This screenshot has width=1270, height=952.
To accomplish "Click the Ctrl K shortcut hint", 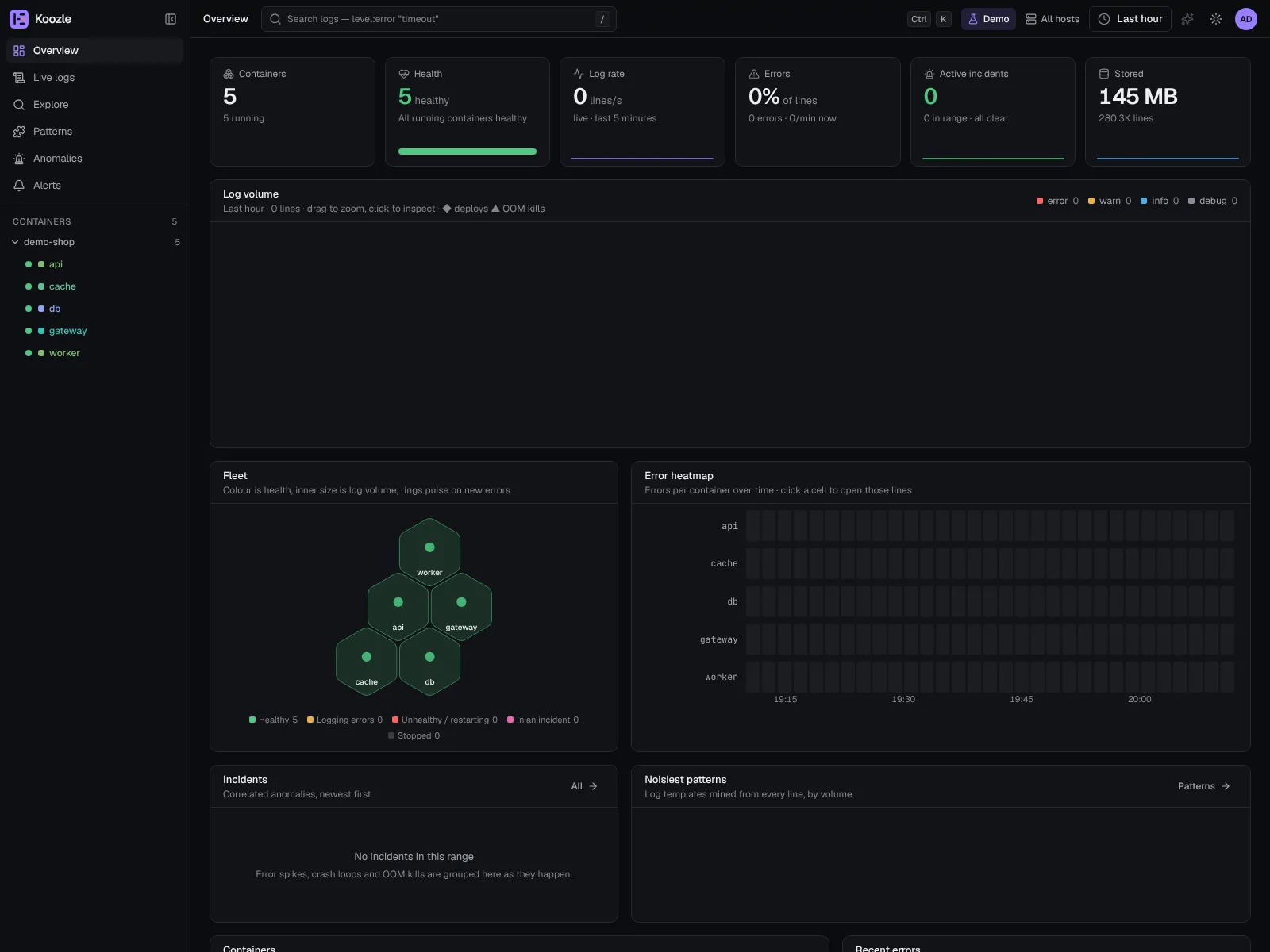I will [x=929, y=19].
